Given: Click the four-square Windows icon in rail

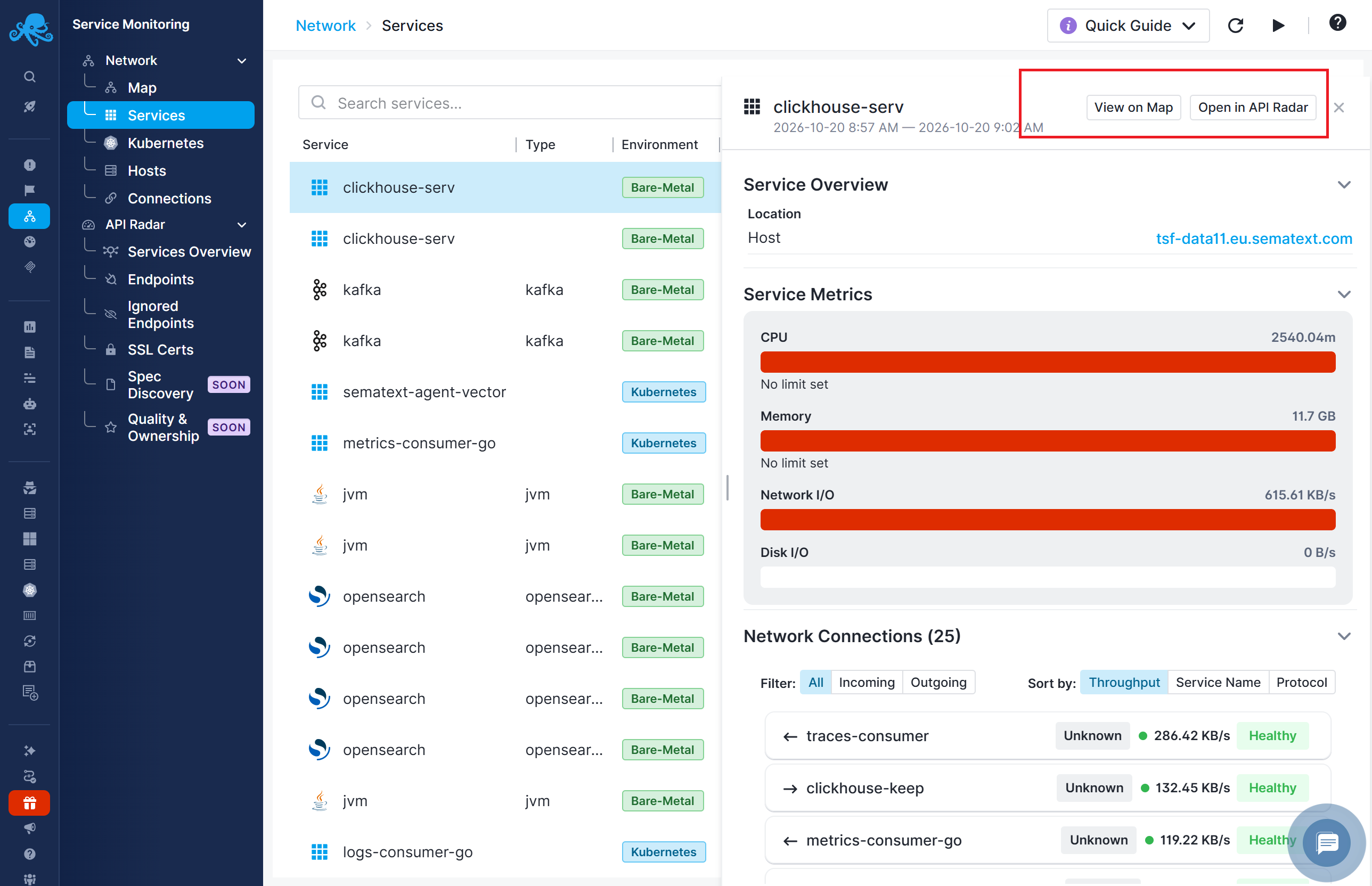Looking at the screenshot, I should click(x=29, y=539).
